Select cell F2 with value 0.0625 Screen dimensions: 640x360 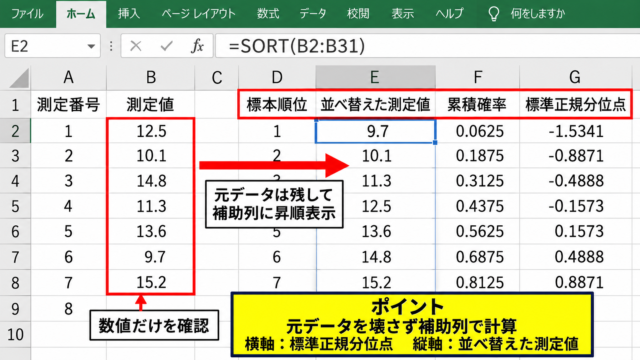[x=478, y=131]
